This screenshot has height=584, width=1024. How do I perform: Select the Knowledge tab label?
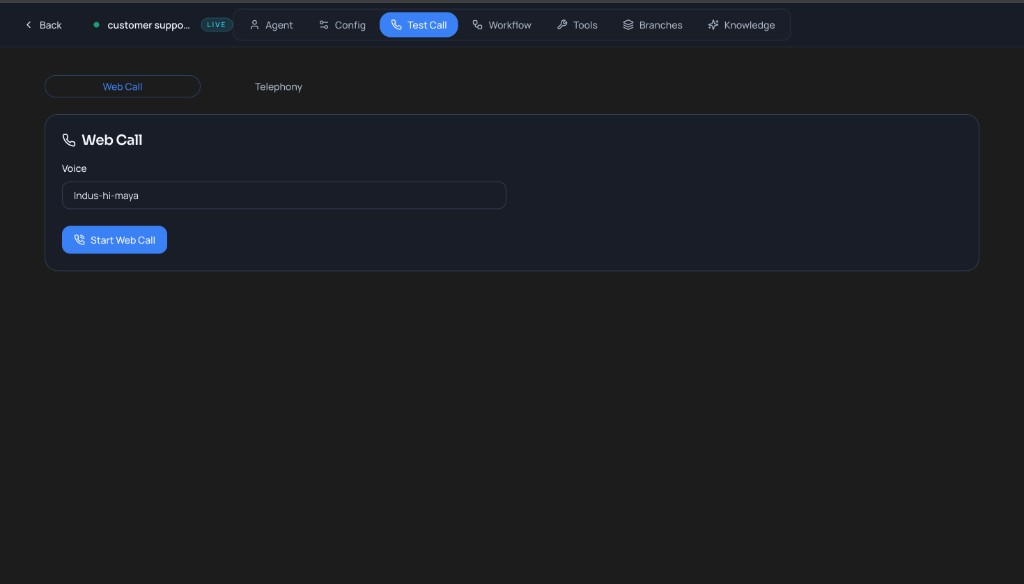(x=749, y=25)
